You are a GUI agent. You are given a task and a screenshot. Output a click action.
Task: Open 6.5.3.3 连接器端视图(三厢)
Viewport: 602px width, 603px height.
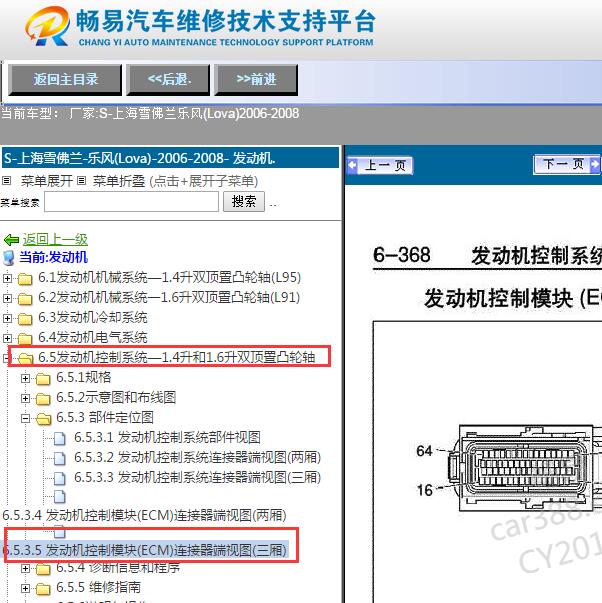click(197, 477)
